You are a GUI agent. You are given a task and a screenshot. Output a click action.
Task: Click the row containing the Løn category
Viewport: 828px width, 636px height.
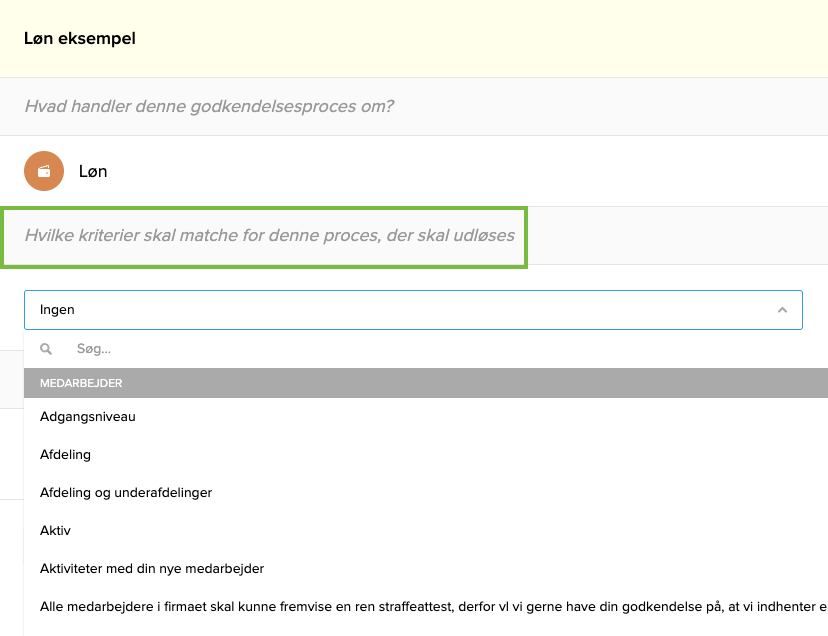coord(300,171)
